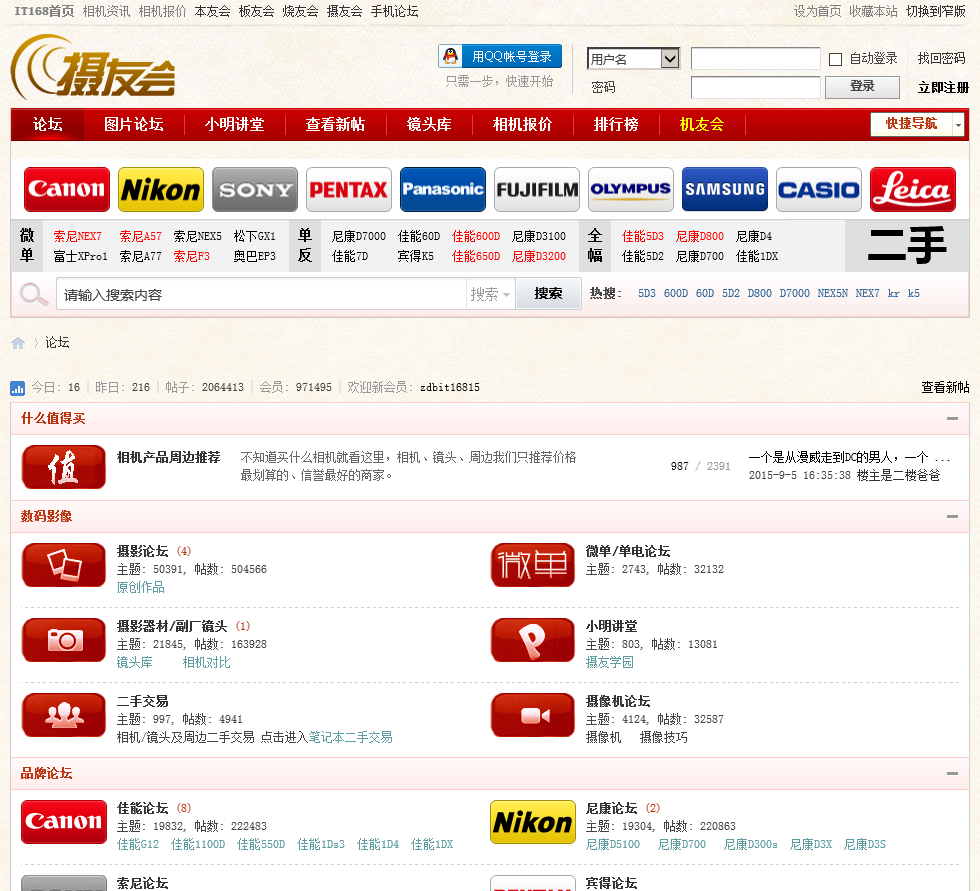Viewport: 980px width, 891px height.
Task: Collapse the 品牌论坛 section
Action: (952, 774)
